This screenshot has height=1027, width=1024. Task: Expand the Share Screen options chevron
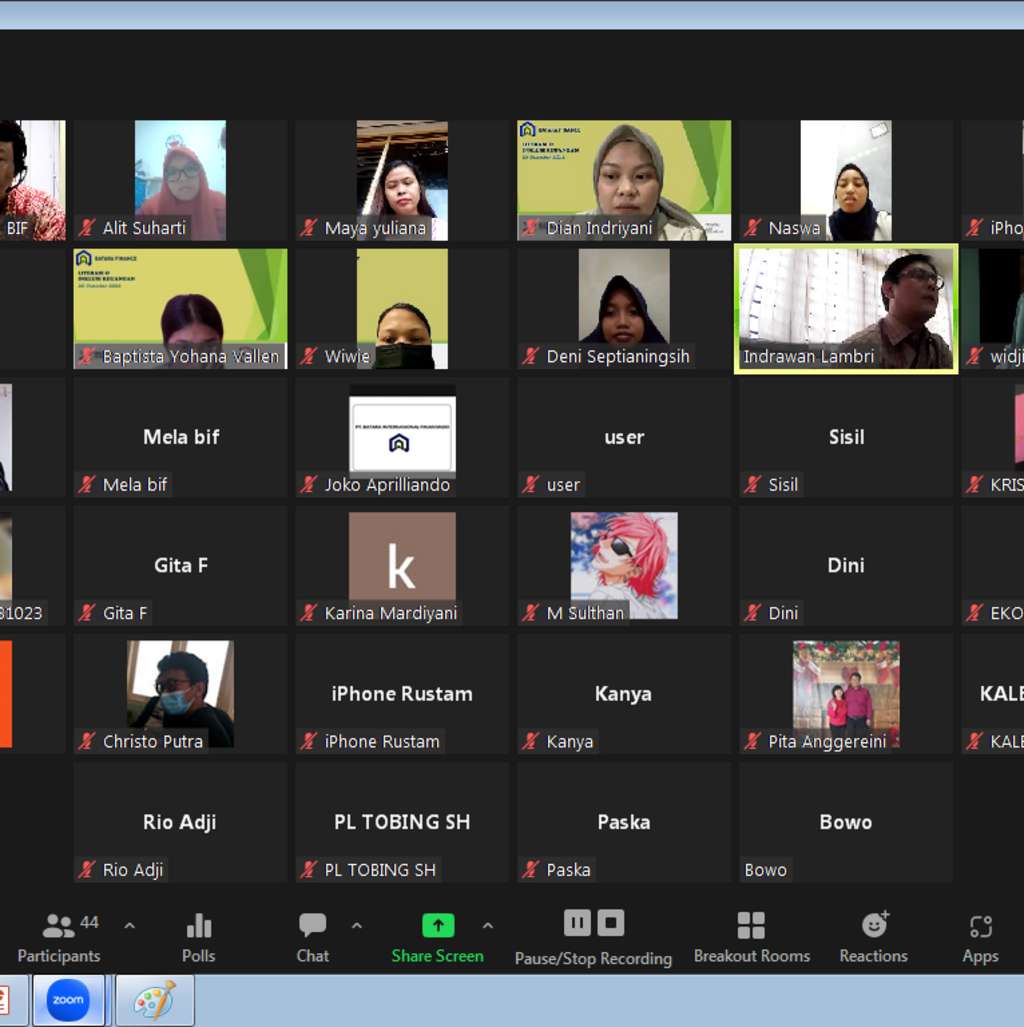[488, 926]
